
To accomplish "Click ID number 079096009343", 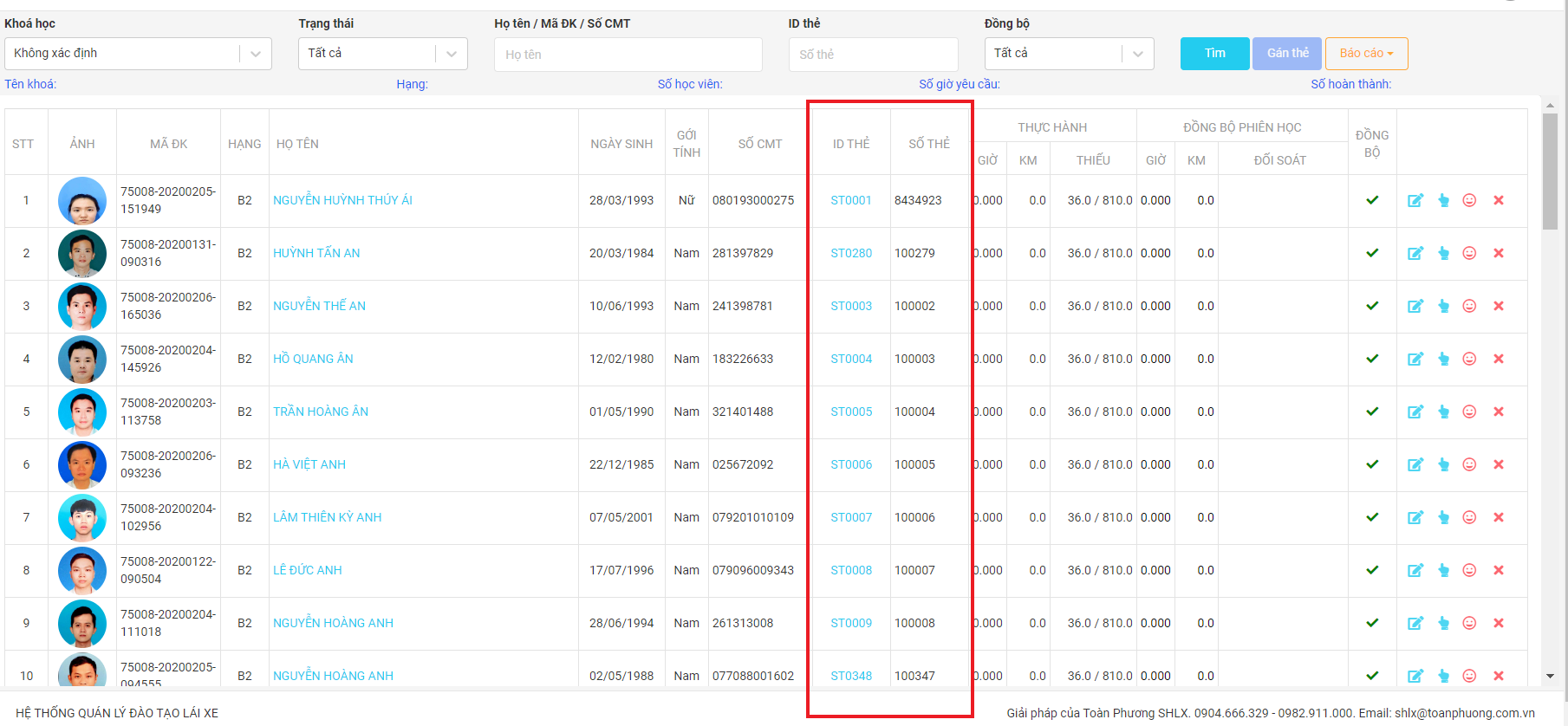I will coord(753,570).
